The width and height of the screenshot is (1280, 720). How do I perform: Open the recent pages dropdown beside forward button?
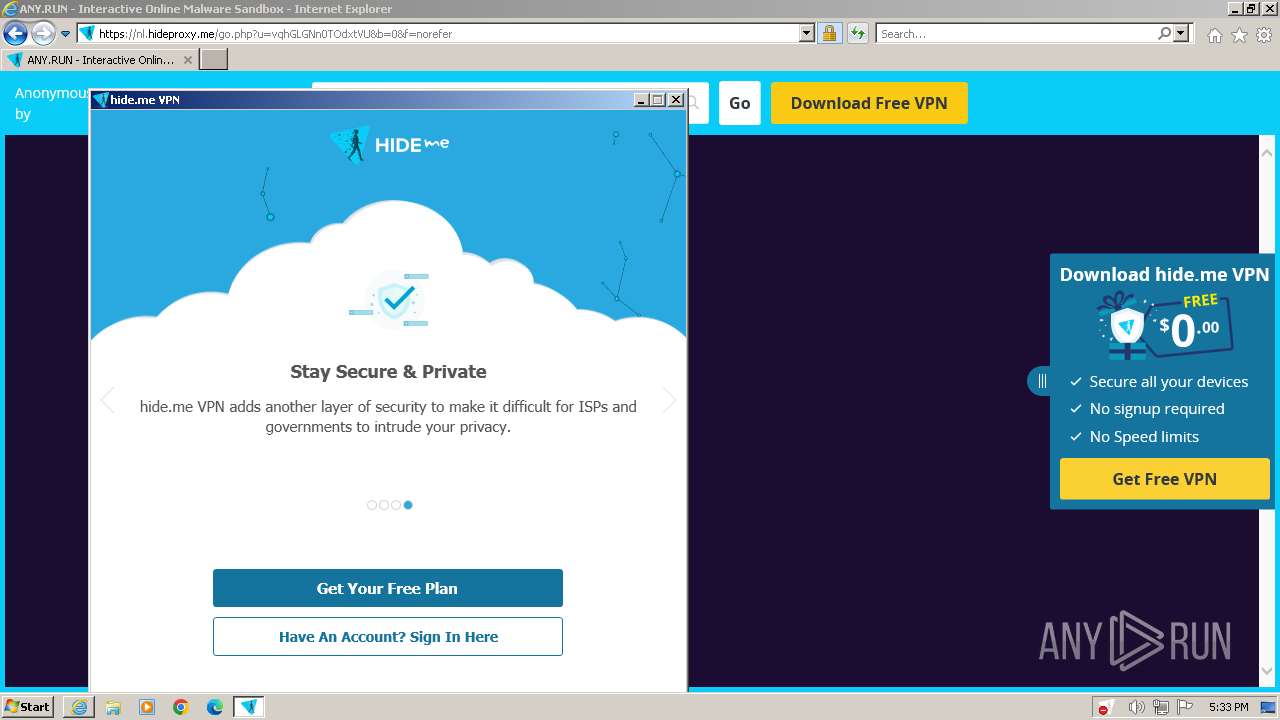(x=66, y=34)
